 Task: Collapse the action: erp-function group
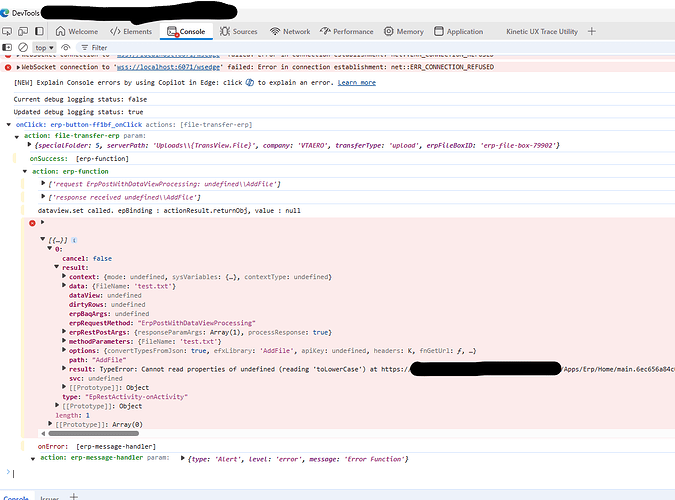point(25,171)
